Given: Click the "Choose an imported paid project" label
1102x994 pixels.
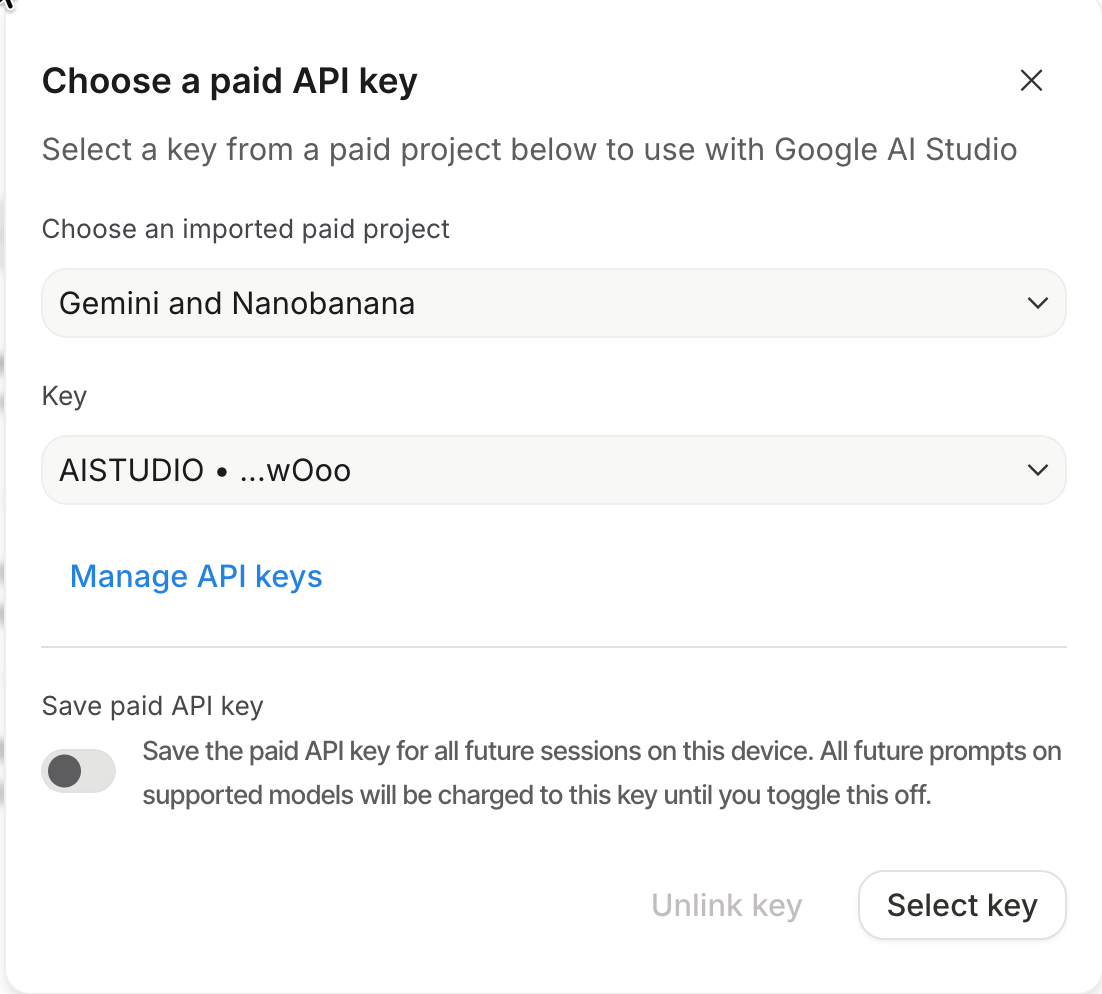Looking at the screenshot, I should pyautogui.click(x=246, y=229).
